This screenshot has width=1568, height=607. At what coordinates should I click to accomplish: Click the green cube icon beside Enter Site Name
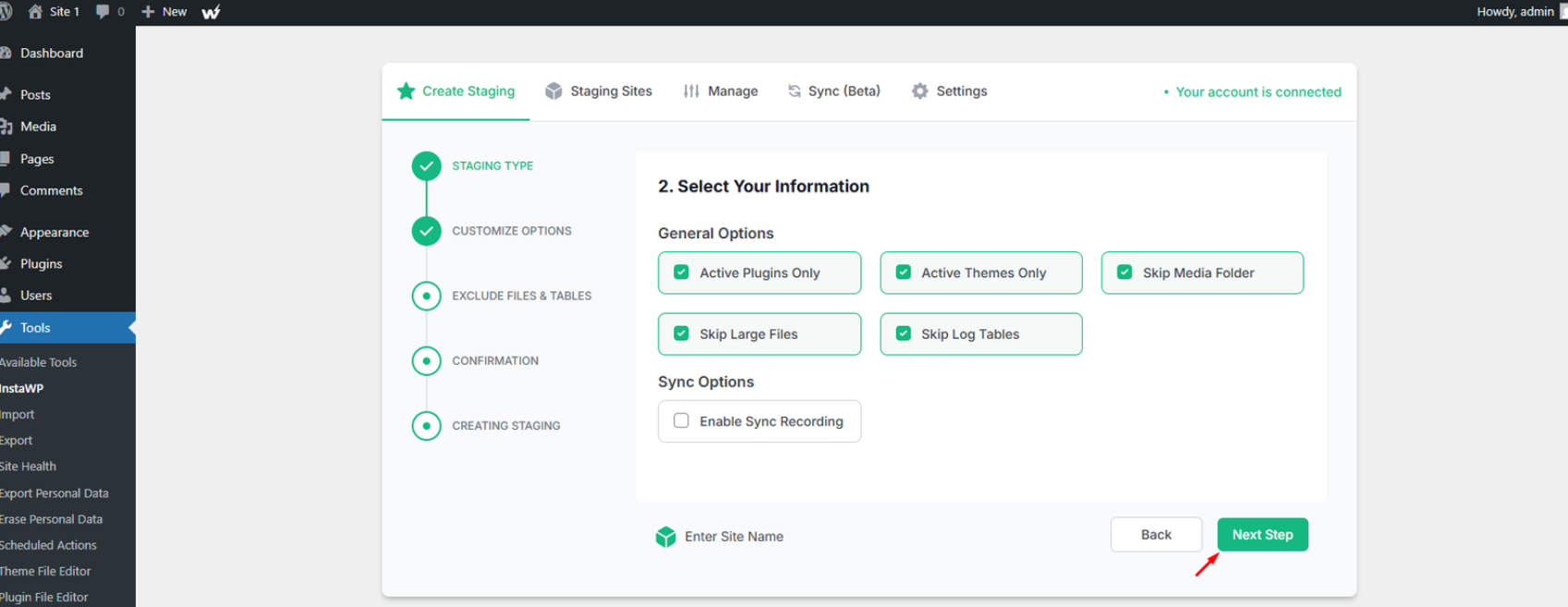665,537
